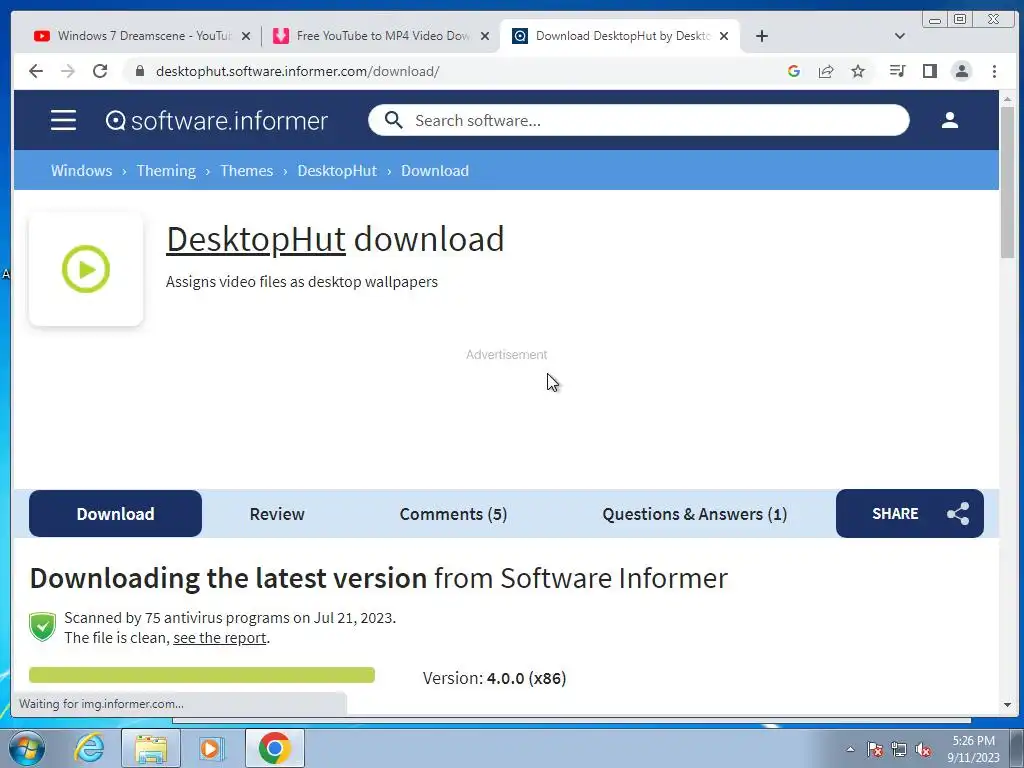
Task: Click the scrollbar up arrow
Action: coord(1007,99)
